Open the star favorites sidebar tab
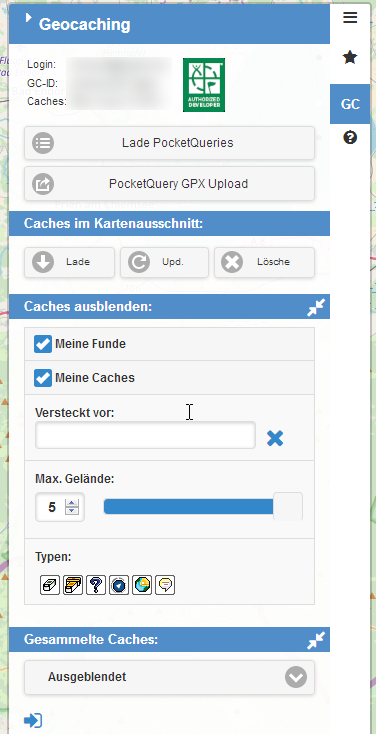The height and width of the screenshot is (734, 376). coord(350,58)
